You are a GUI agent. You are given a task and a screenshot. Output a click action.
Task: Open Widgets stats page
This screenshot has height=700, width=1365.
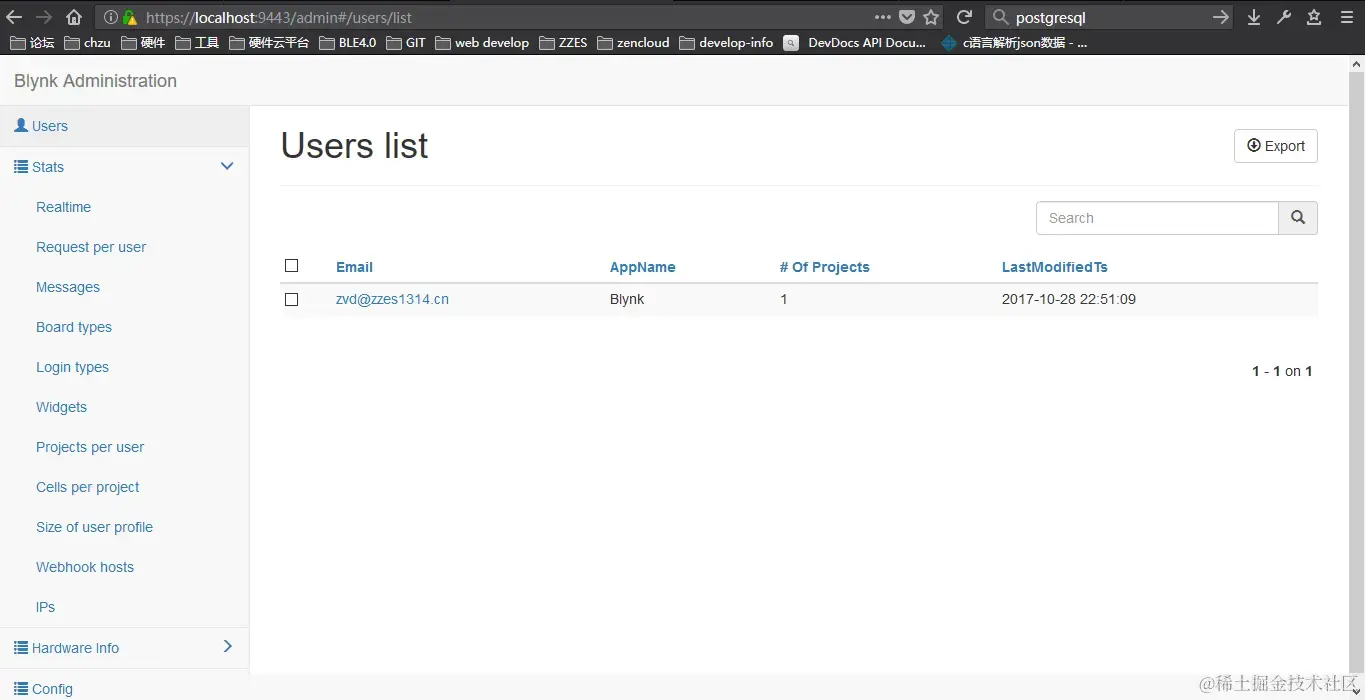click(61, 407)
